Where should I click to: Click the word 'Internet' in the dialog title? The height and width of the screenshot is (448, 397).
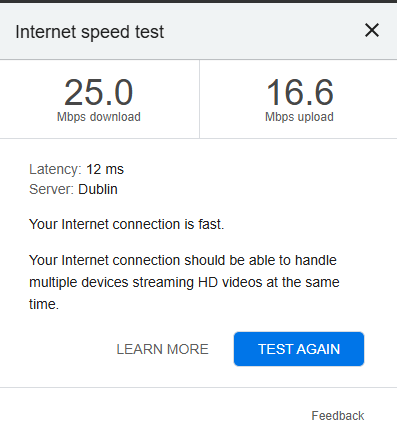[x=46, y=32]
